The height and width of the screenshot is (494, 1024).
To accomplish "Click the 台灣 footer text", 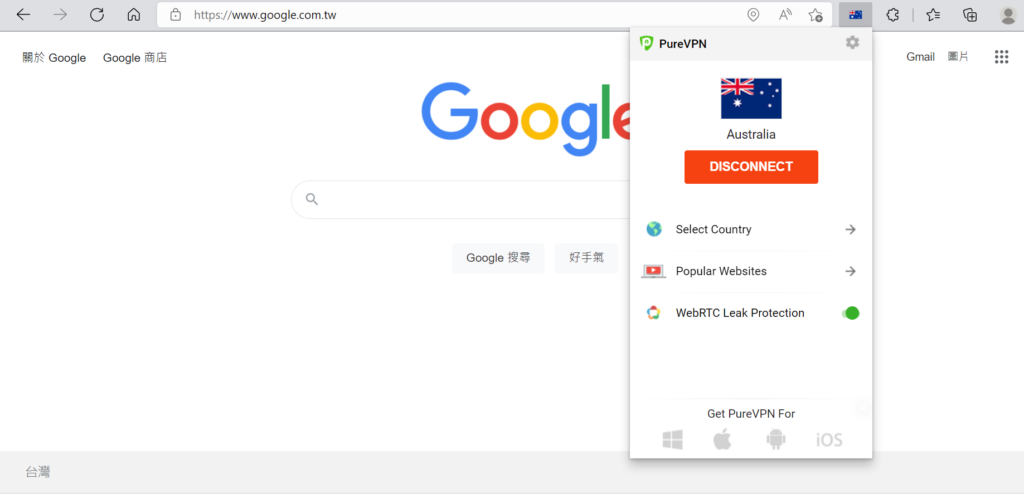I will pos(38,472).
